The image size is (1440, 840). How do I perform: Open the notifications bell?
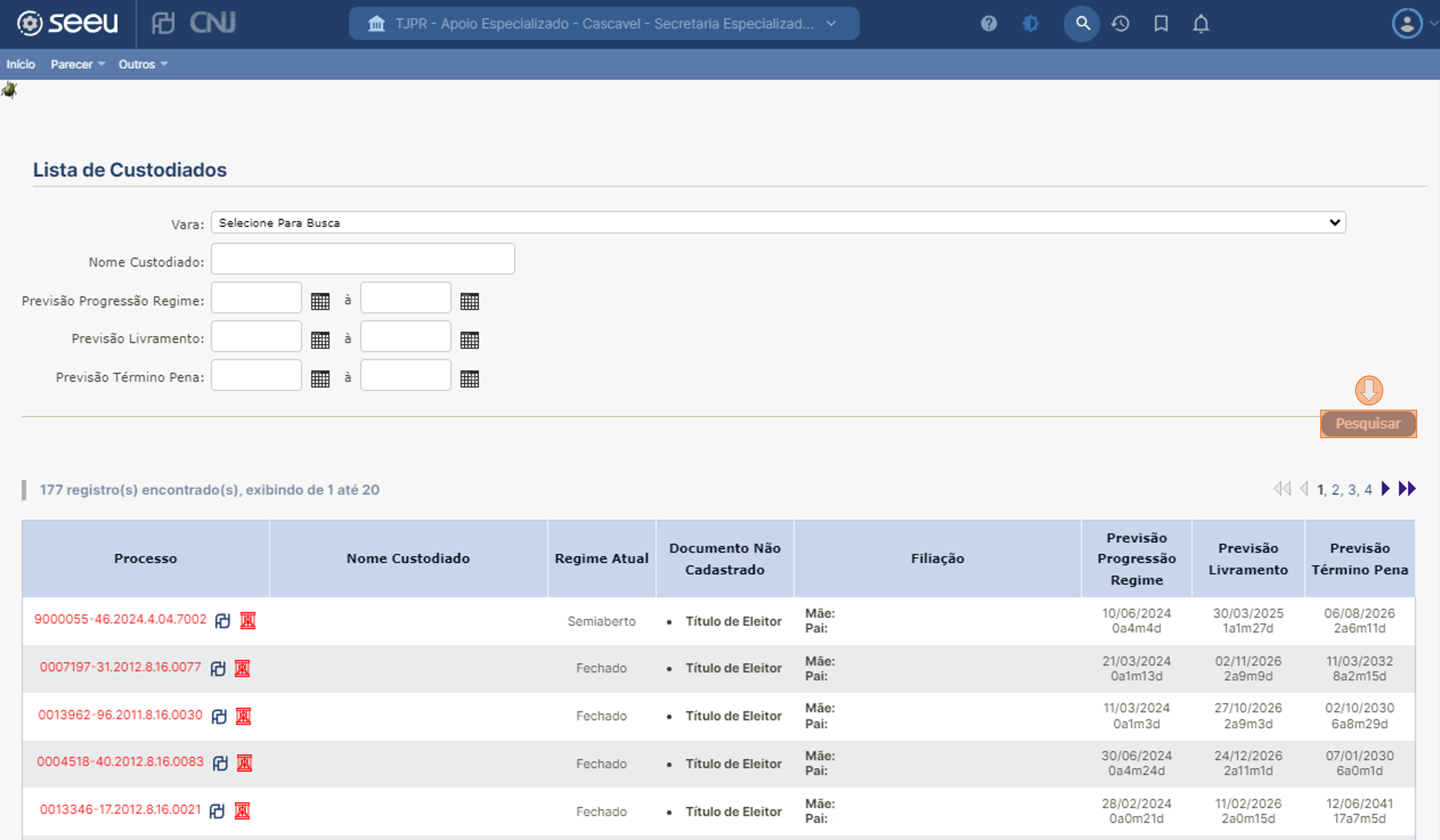pos(1201,23)
